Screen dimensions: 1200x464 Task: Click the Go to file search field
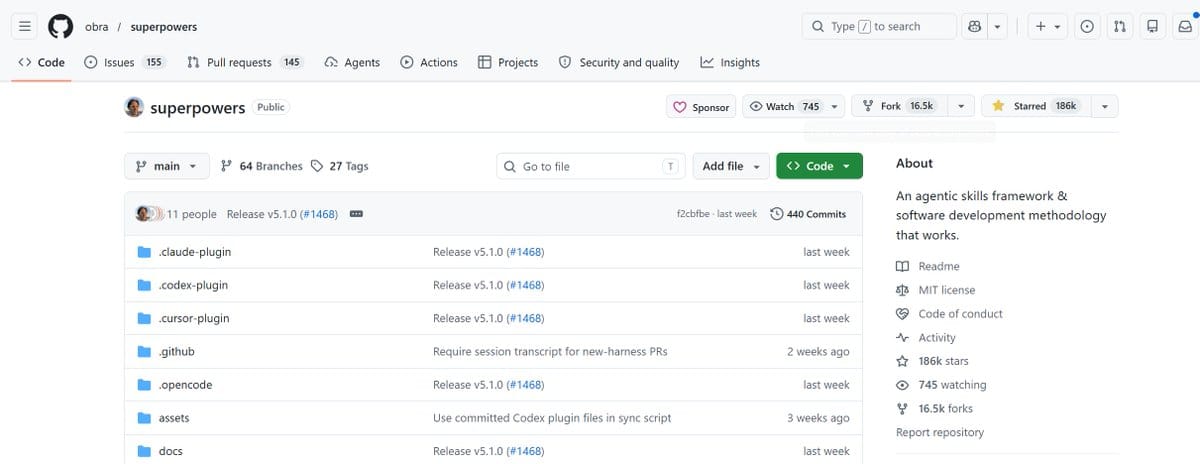point(591,166)
